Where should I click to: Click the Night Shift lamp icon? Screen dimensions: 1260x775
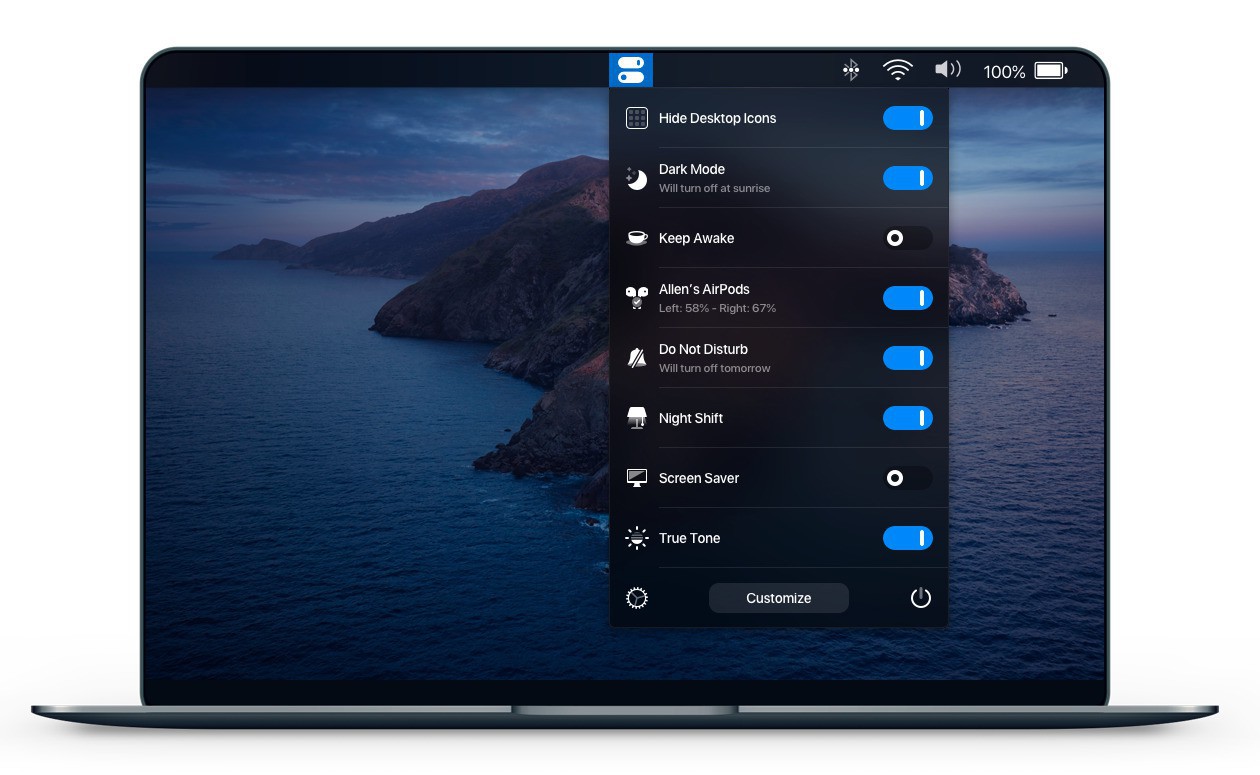click(x=637, y=418)
